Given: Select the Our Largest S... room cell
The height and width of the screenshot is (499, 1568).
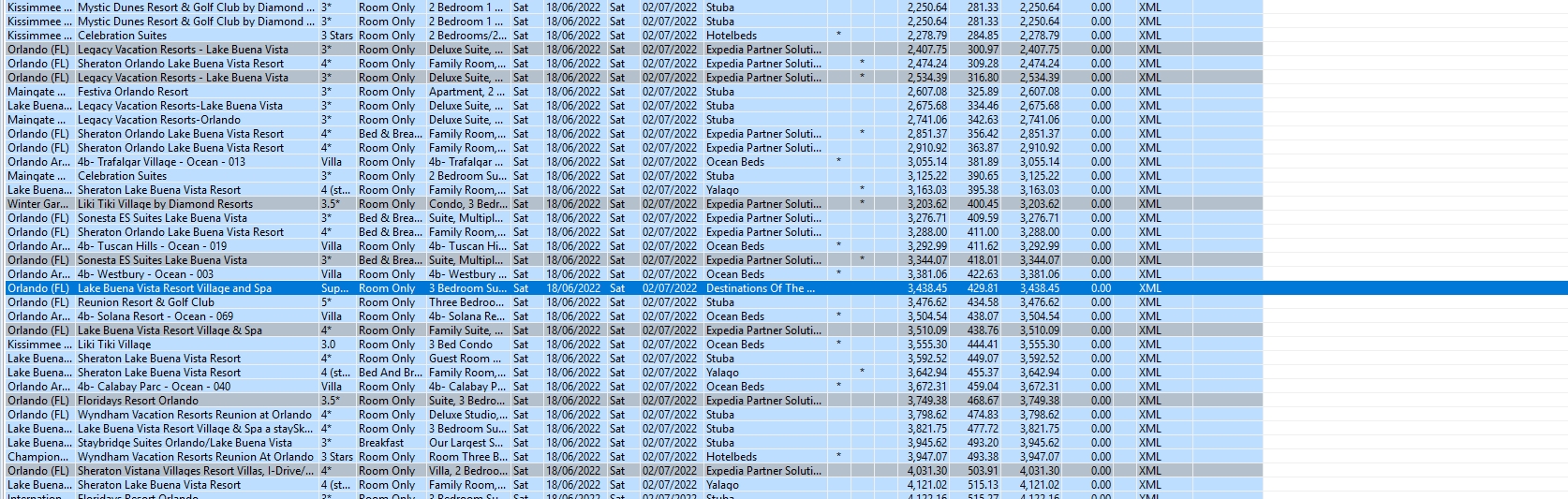Looking at the screenshot, I should point(466,443).
